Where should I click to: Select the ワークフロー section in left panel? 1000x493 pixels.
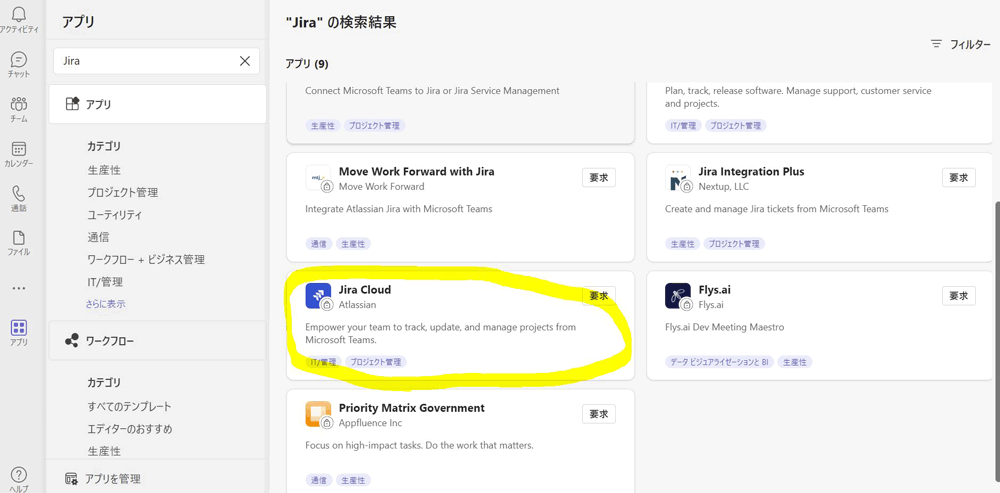(158, 341)
